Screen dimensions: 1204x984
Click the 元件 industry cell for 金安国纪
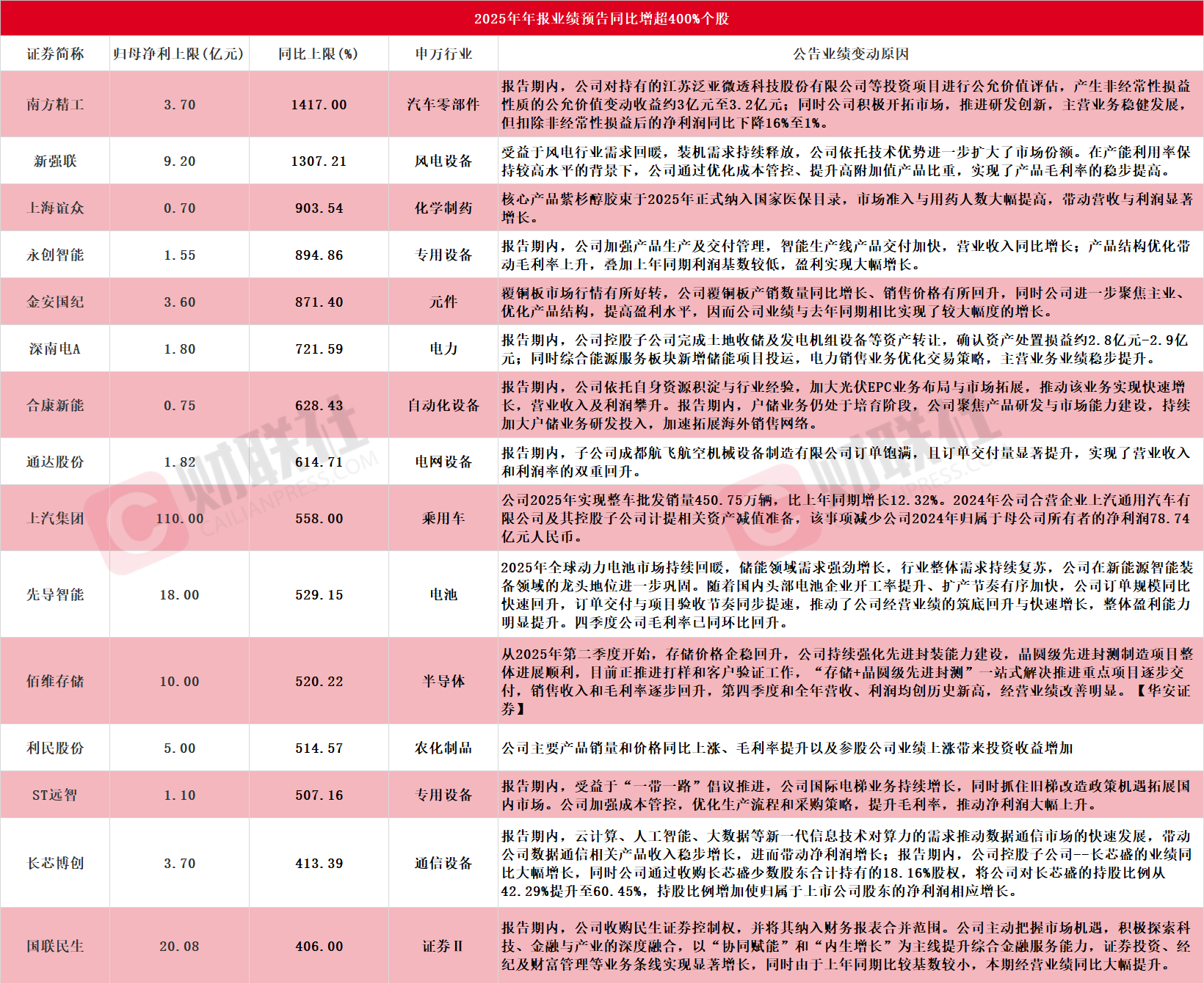tap(443, 302)
